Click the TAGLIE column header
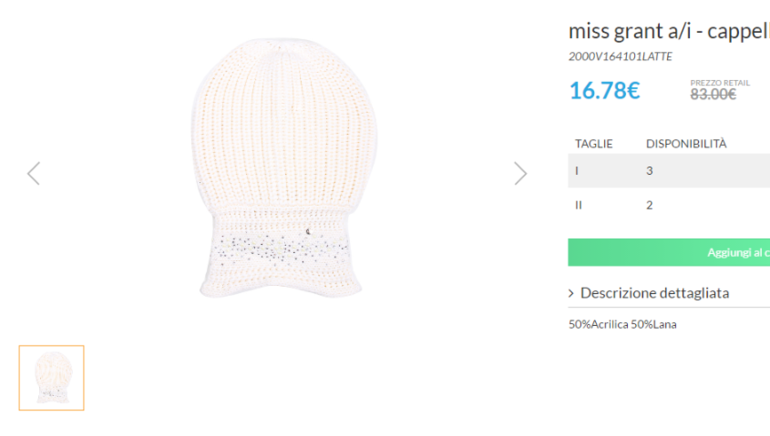The image size is (770, 436). [x=594, y=144]
